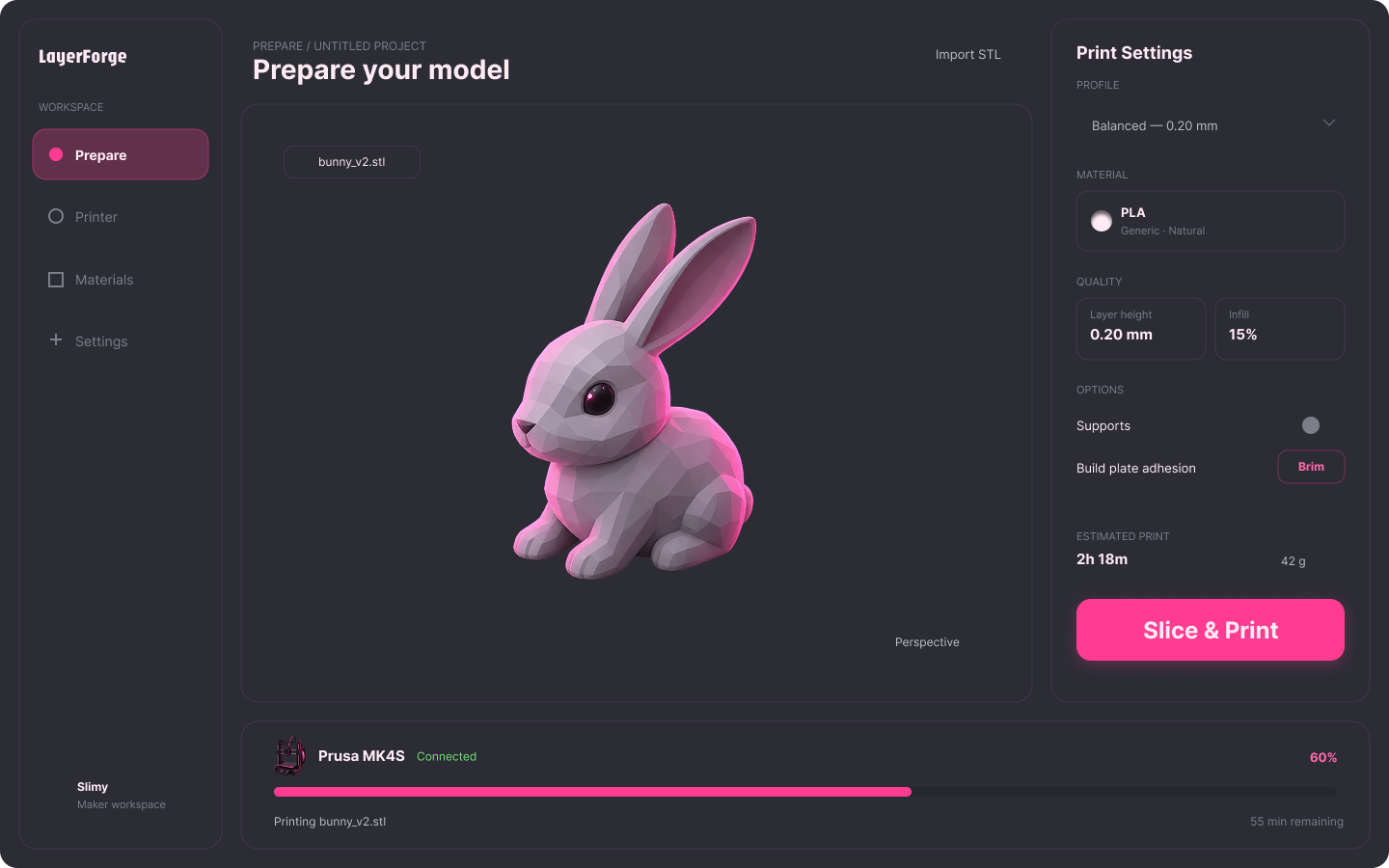Click the 60% progress value
Image resolution: width=1389 pixels, height=868 pixels.
(1323, 757)
